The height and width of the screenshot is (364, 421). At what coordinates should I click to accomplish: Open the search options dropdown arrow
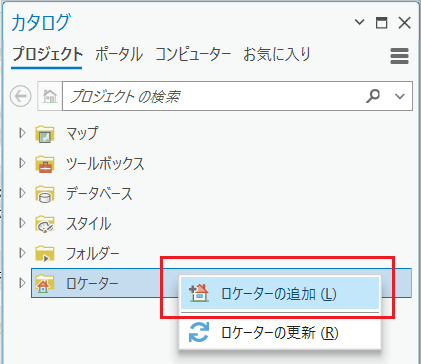click(x=399, y=96)
